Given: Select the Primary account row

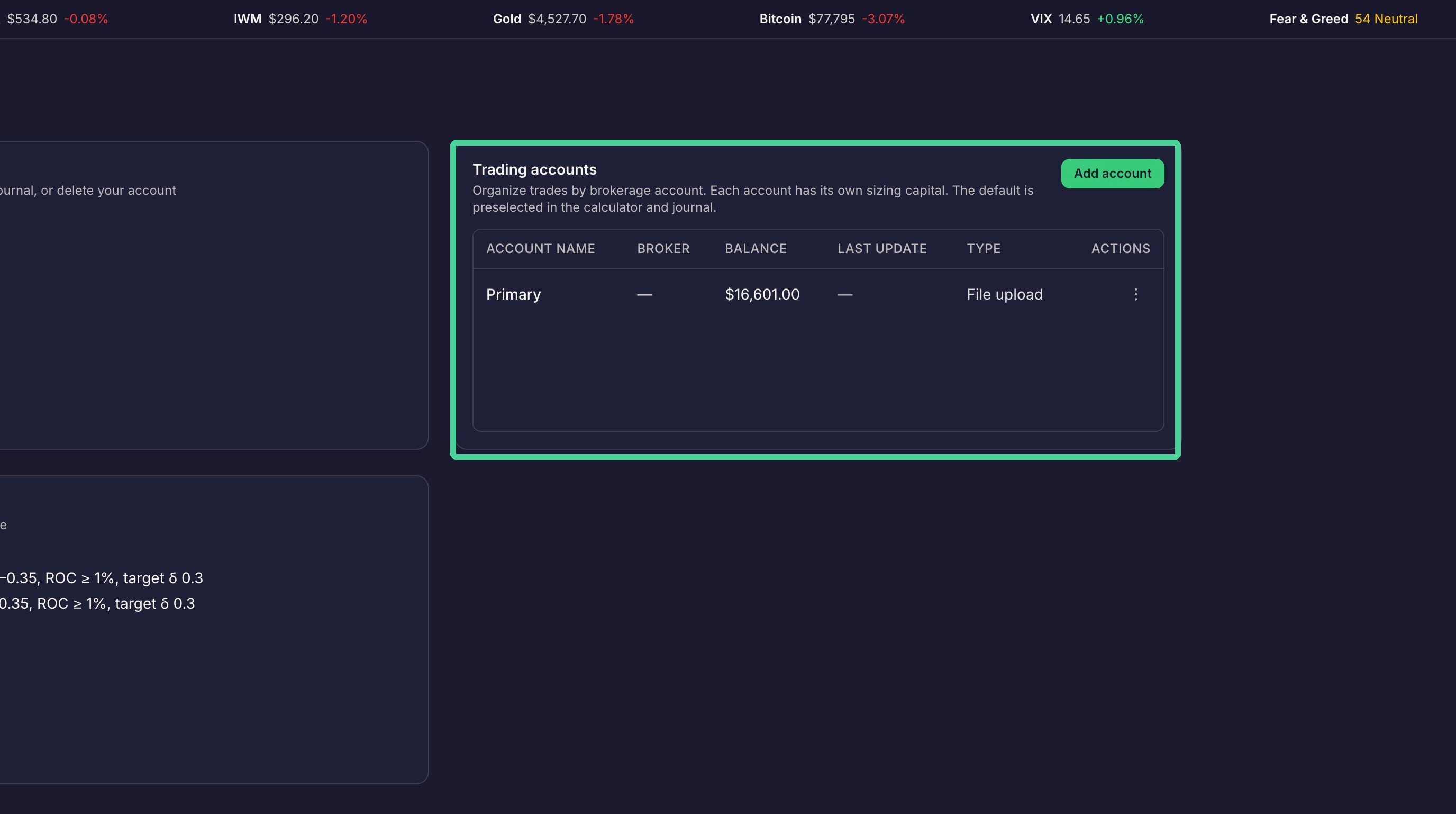Looking at the screenshot, I should point(818,294).
